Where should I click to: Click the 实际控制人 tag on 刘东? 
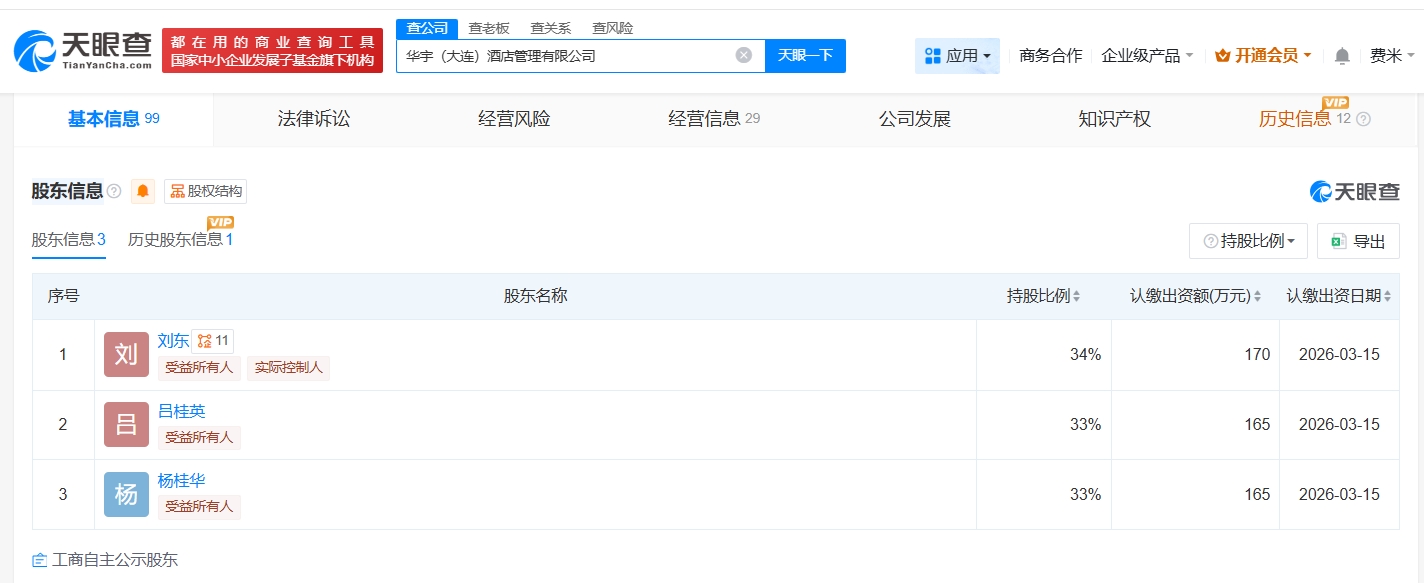(287, 368)
